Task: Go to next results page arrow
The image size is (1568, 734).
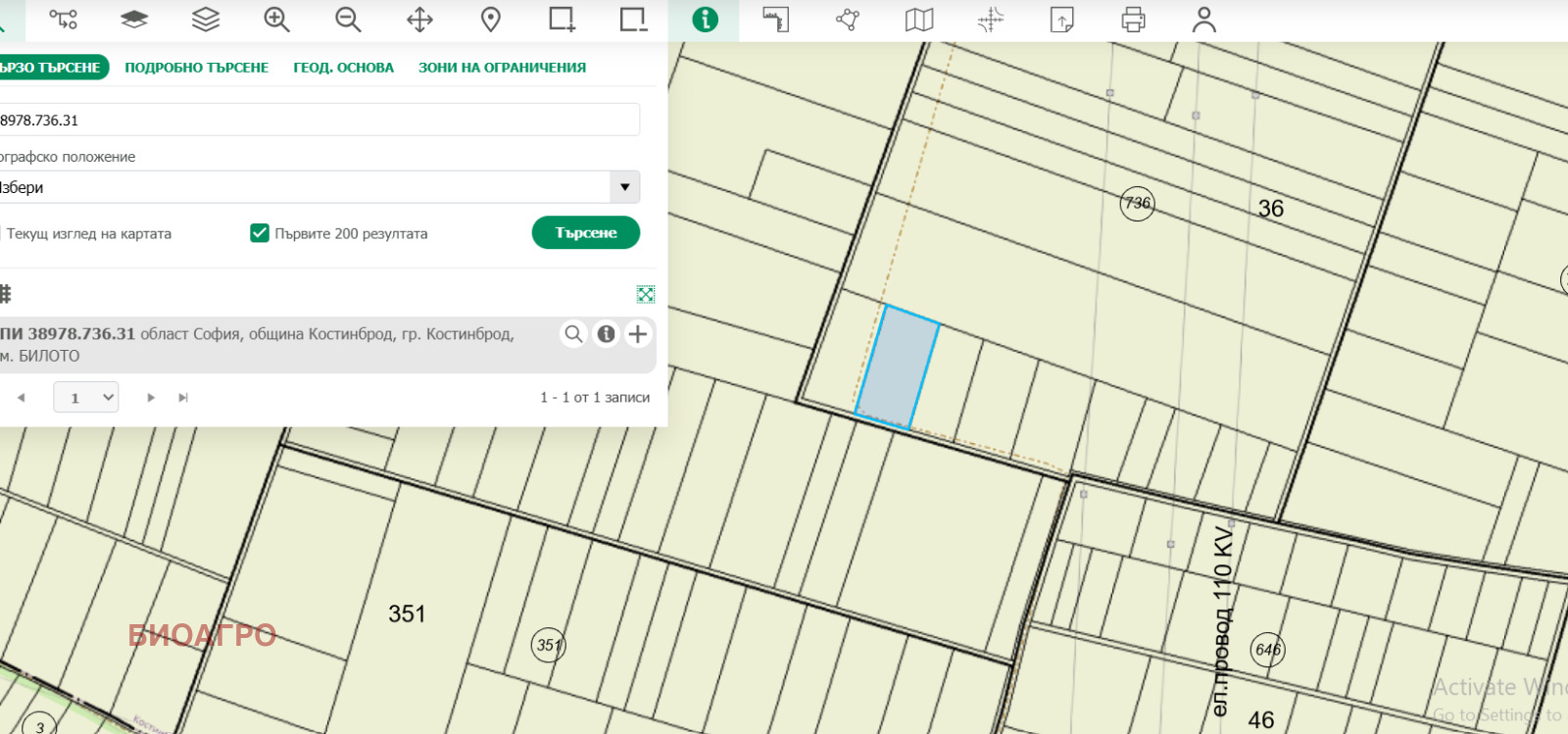Action: coord(151,398)
